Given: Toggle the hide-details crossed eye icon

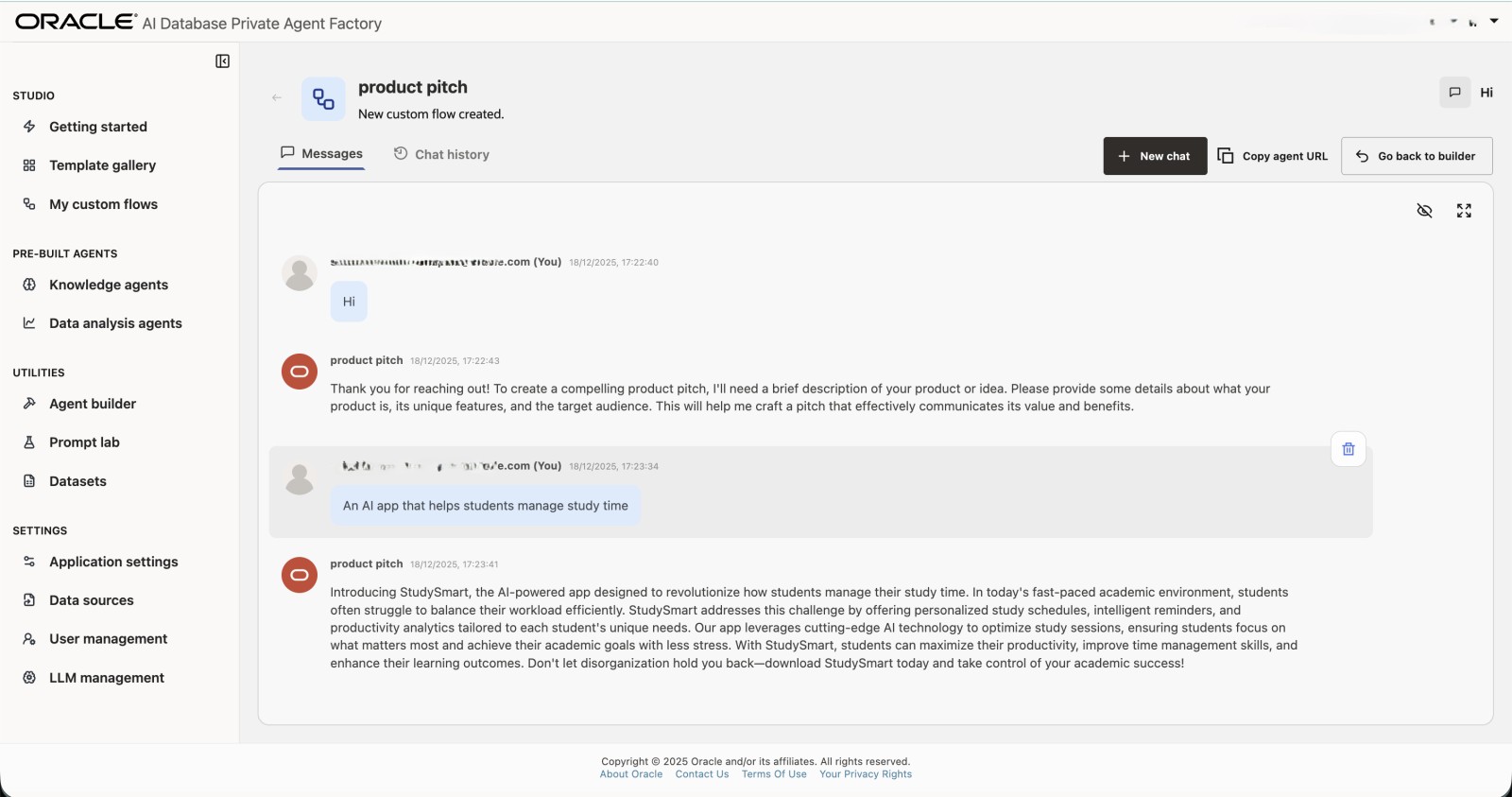Looking at the screenshot, I should click(x=1425, y=211).
